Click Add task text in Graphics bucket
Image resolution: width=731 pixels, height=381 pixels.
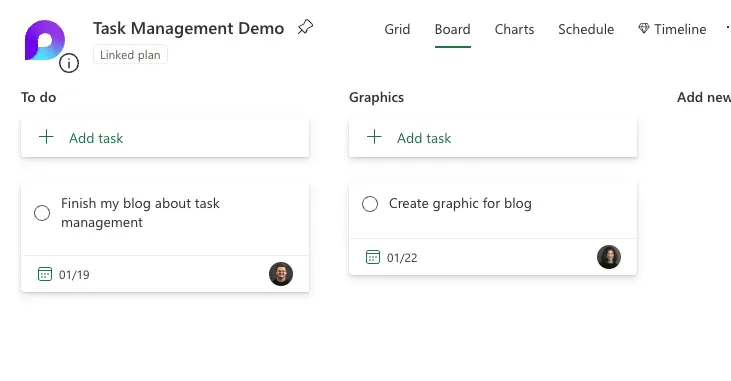coord(424,138)
